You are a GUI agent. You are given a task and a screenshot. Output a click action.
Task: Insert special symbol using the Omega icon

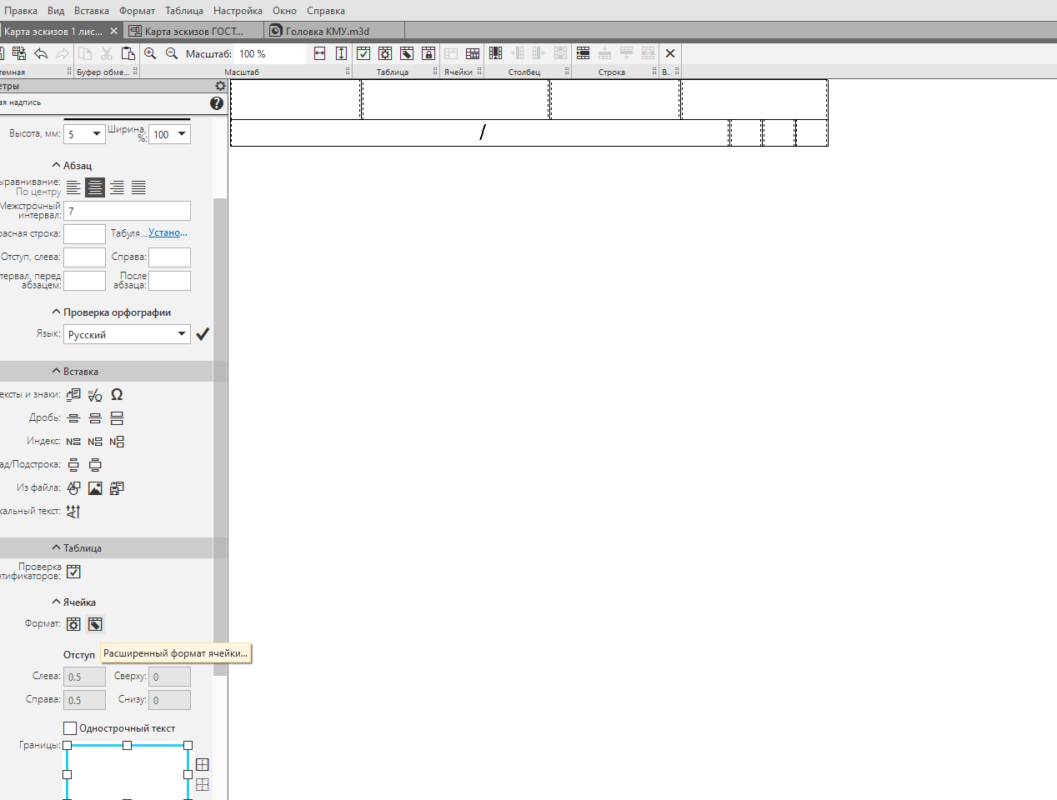117,395
